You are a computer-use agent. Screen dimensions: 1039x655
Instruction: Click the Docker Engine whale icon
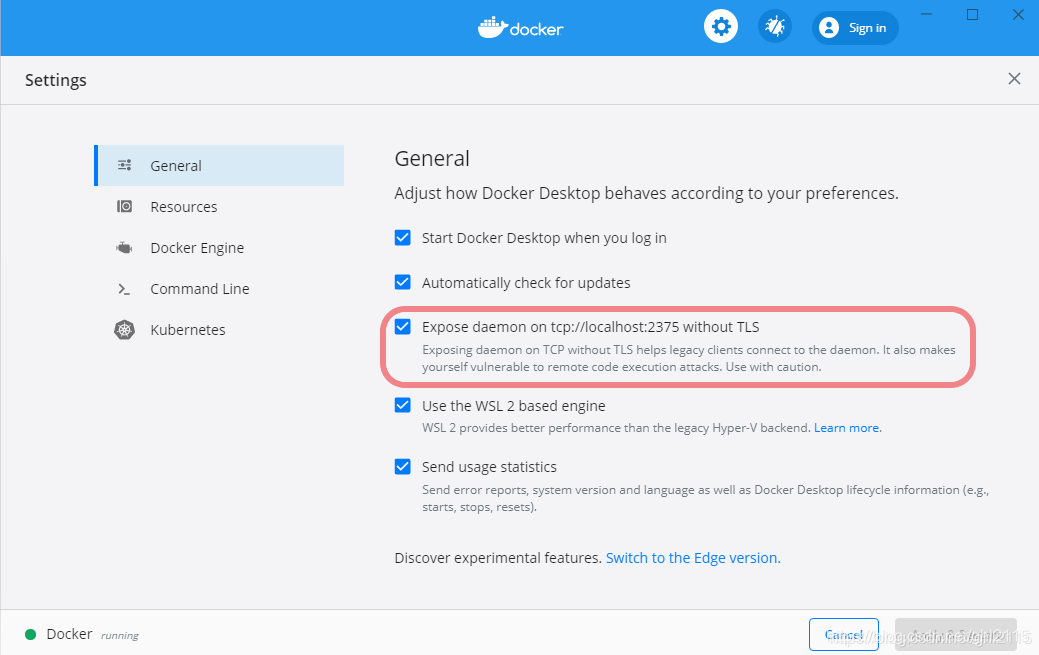pyautogui.click(x=124, y=247)
